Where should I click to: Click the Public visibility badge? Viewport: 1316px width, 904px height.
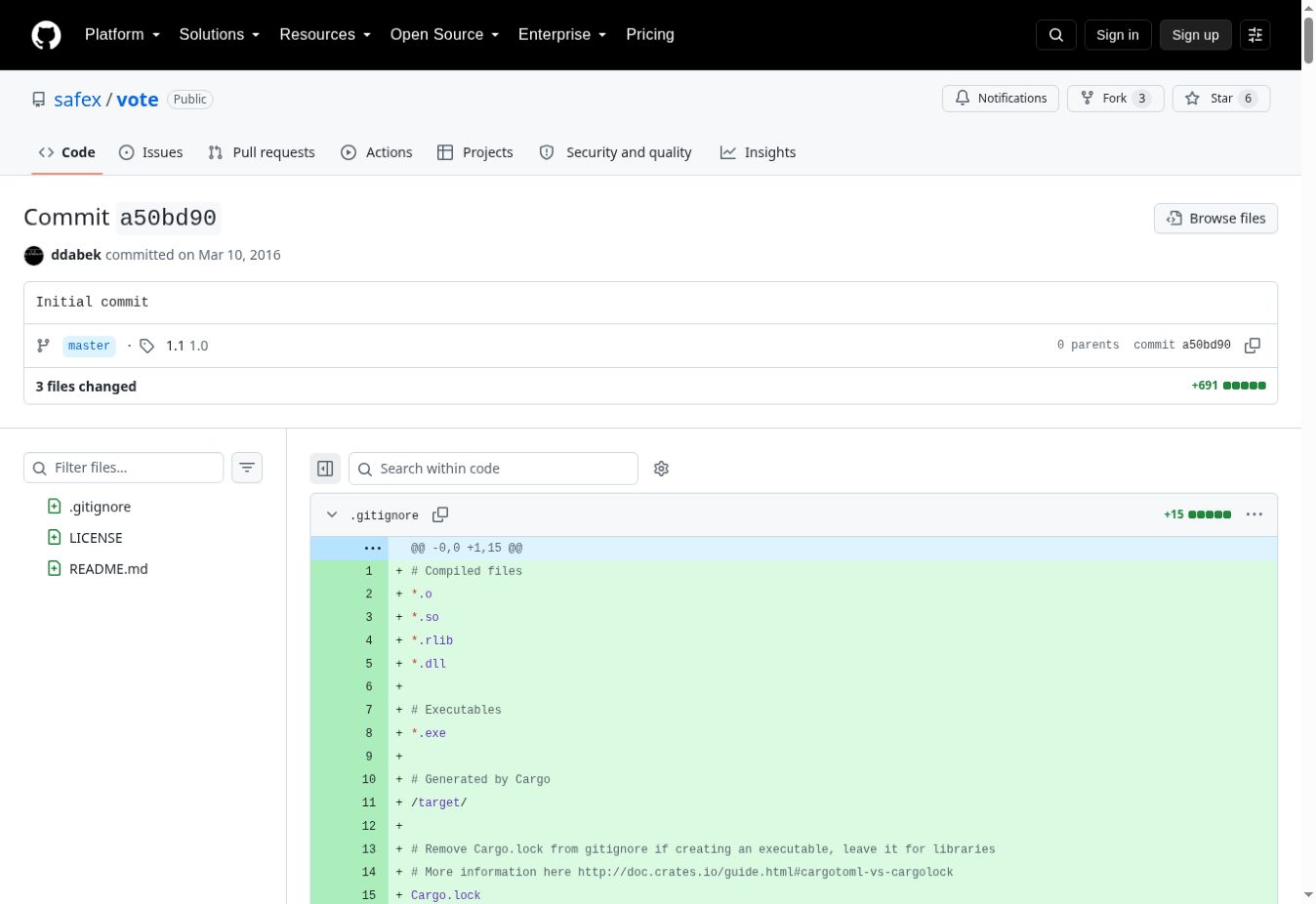click(189, 100)
